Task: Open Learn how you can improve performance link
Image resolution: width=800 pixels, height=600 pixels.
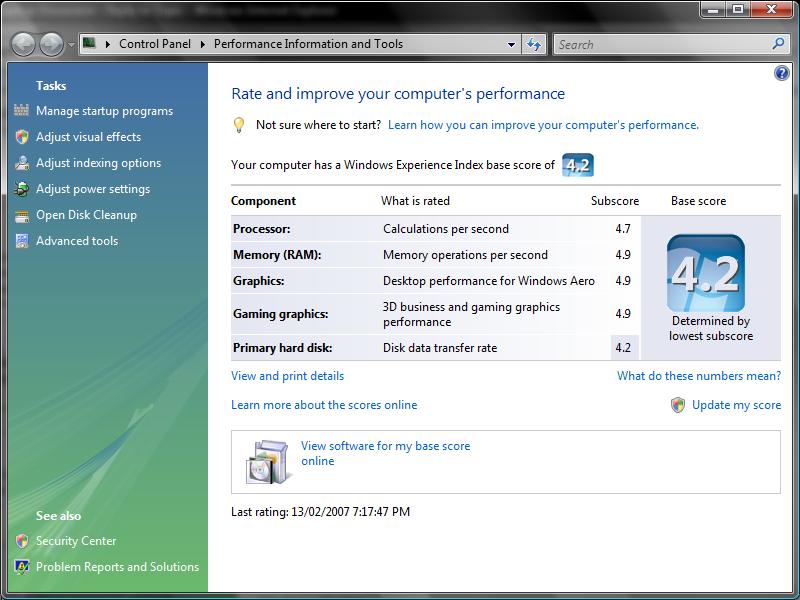Action: pos(543,125)
